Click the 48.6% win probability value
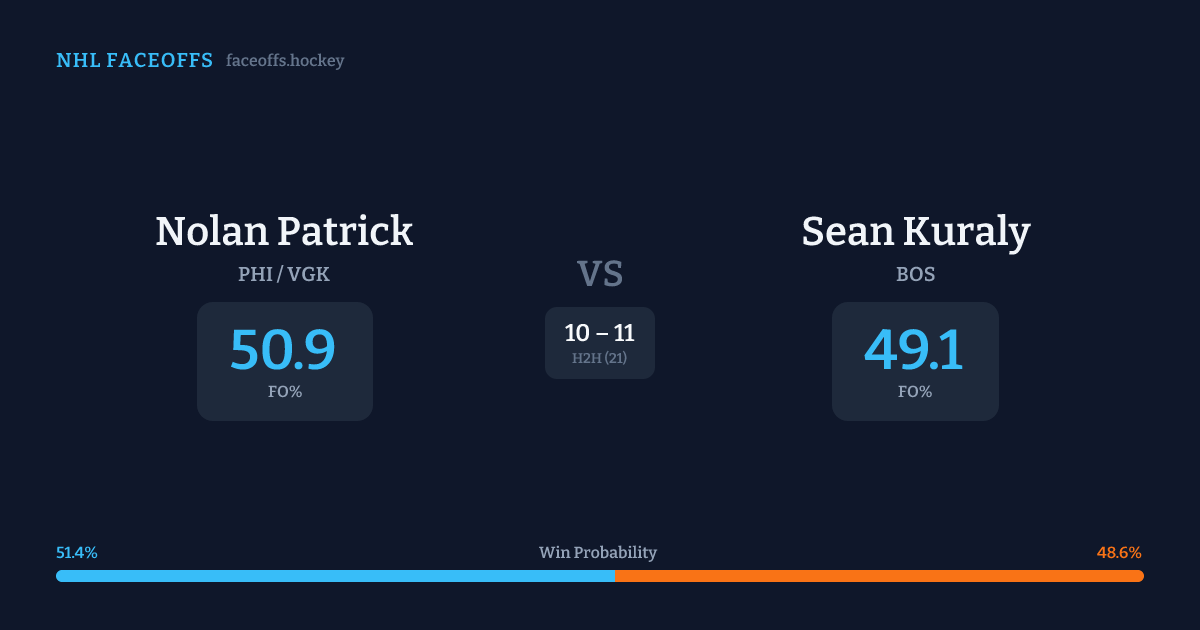This screenshot has width=1200, height=630. click(1119, 553)
